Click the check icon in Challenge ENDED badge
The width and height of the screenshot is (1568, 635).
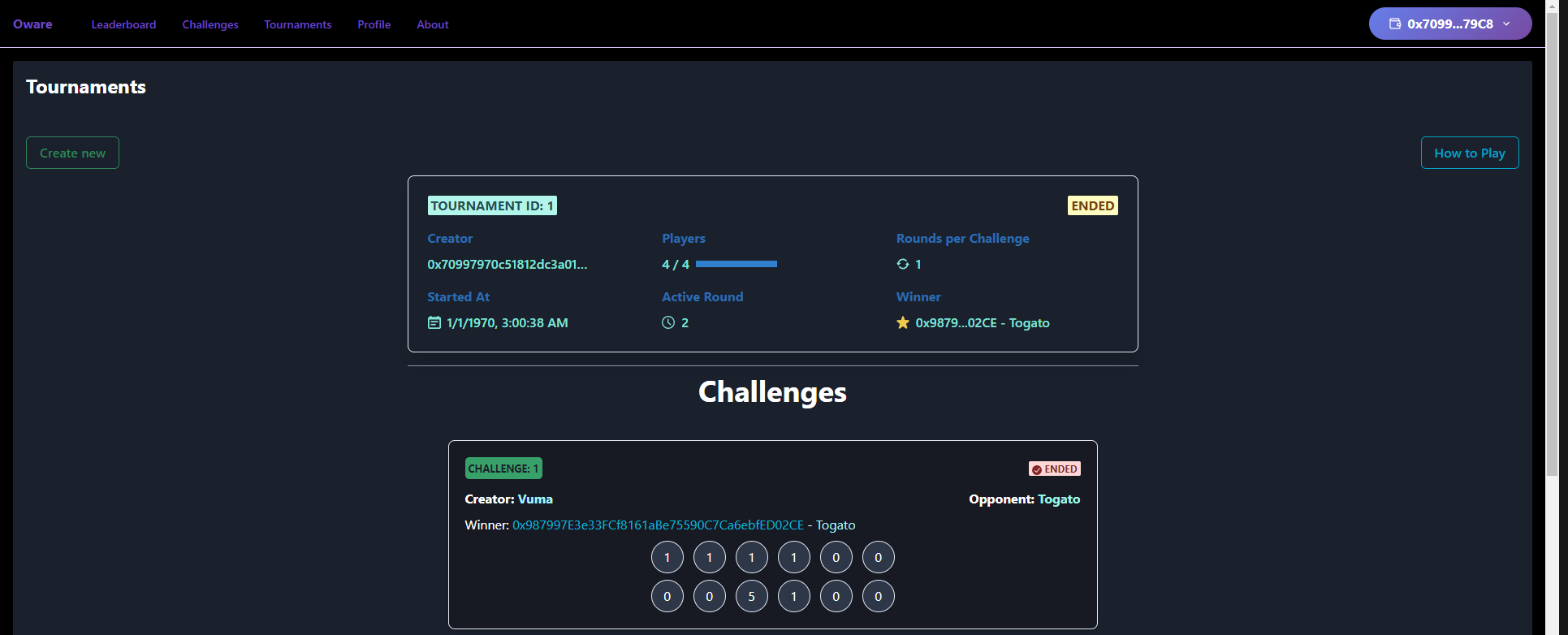[x=1037, y=469]
